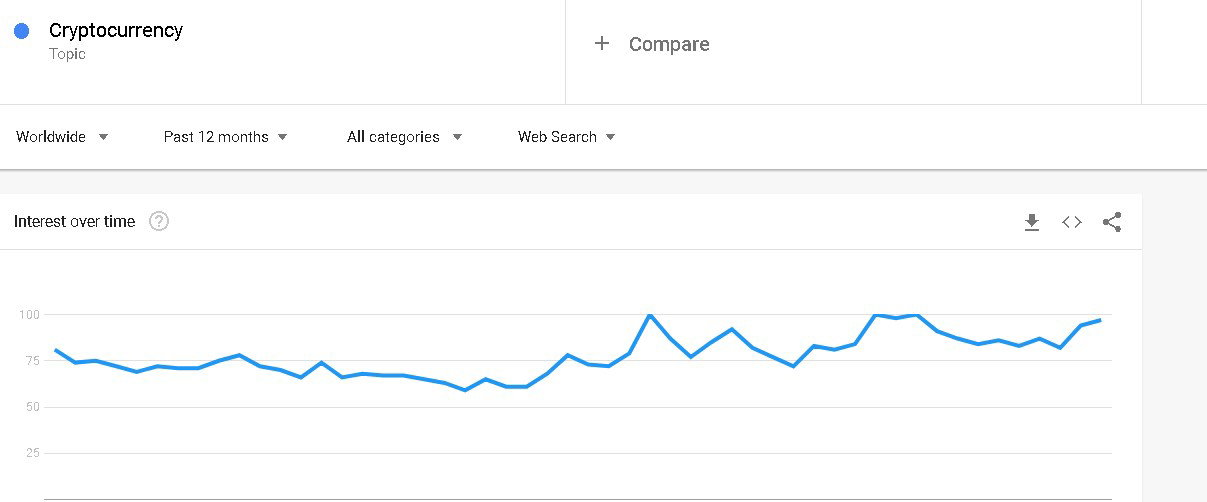
Task: Click the first data point of the trend line
Action: tap(56, 350)
